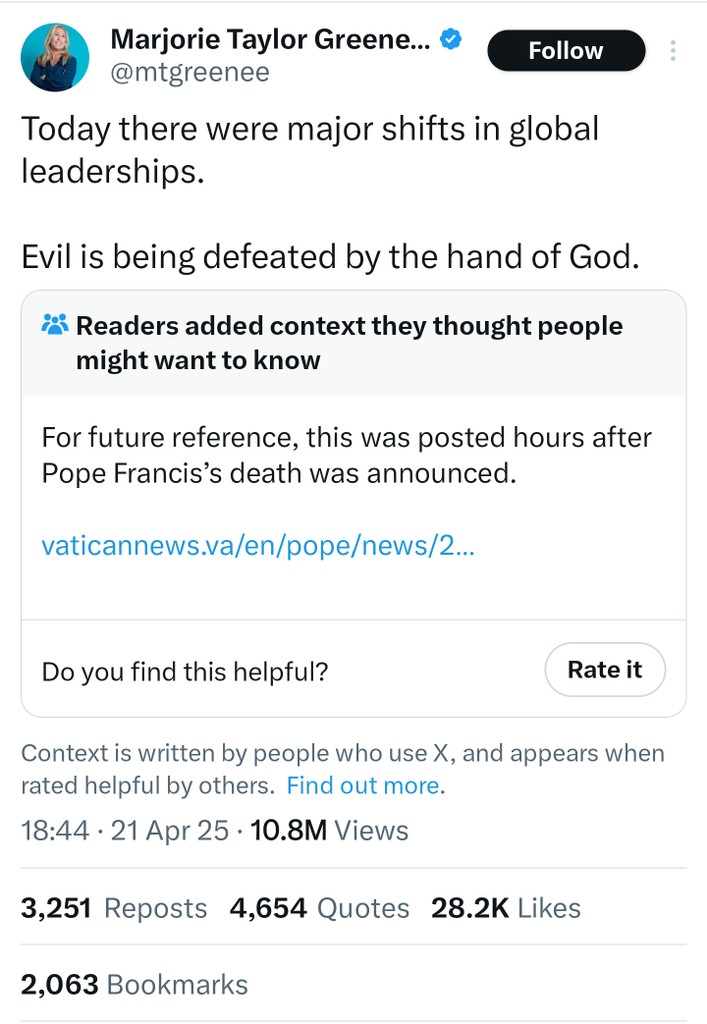Click the 'Evil is being defeated' tweet text
This screenshot has height=1024, width=707.
(x=330, y=257)
